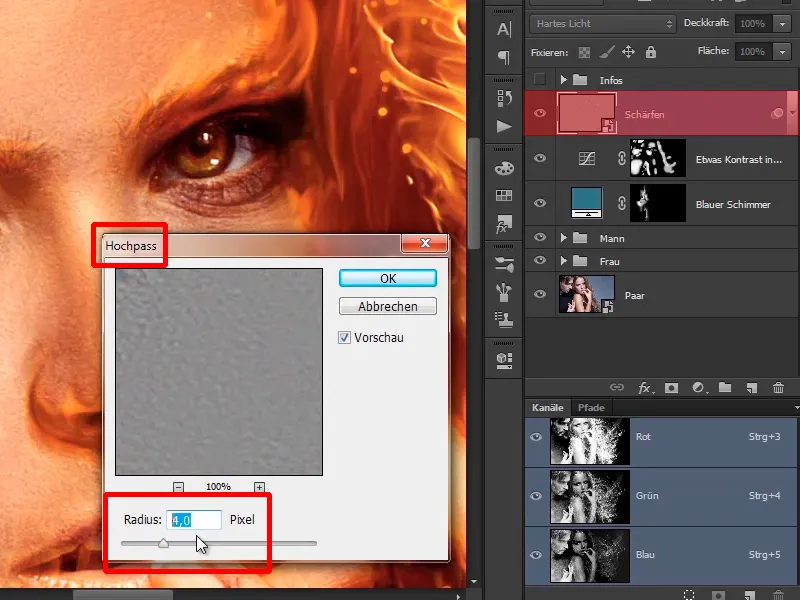Open the Actions panel play icon
800x600 pixels.
504,126
